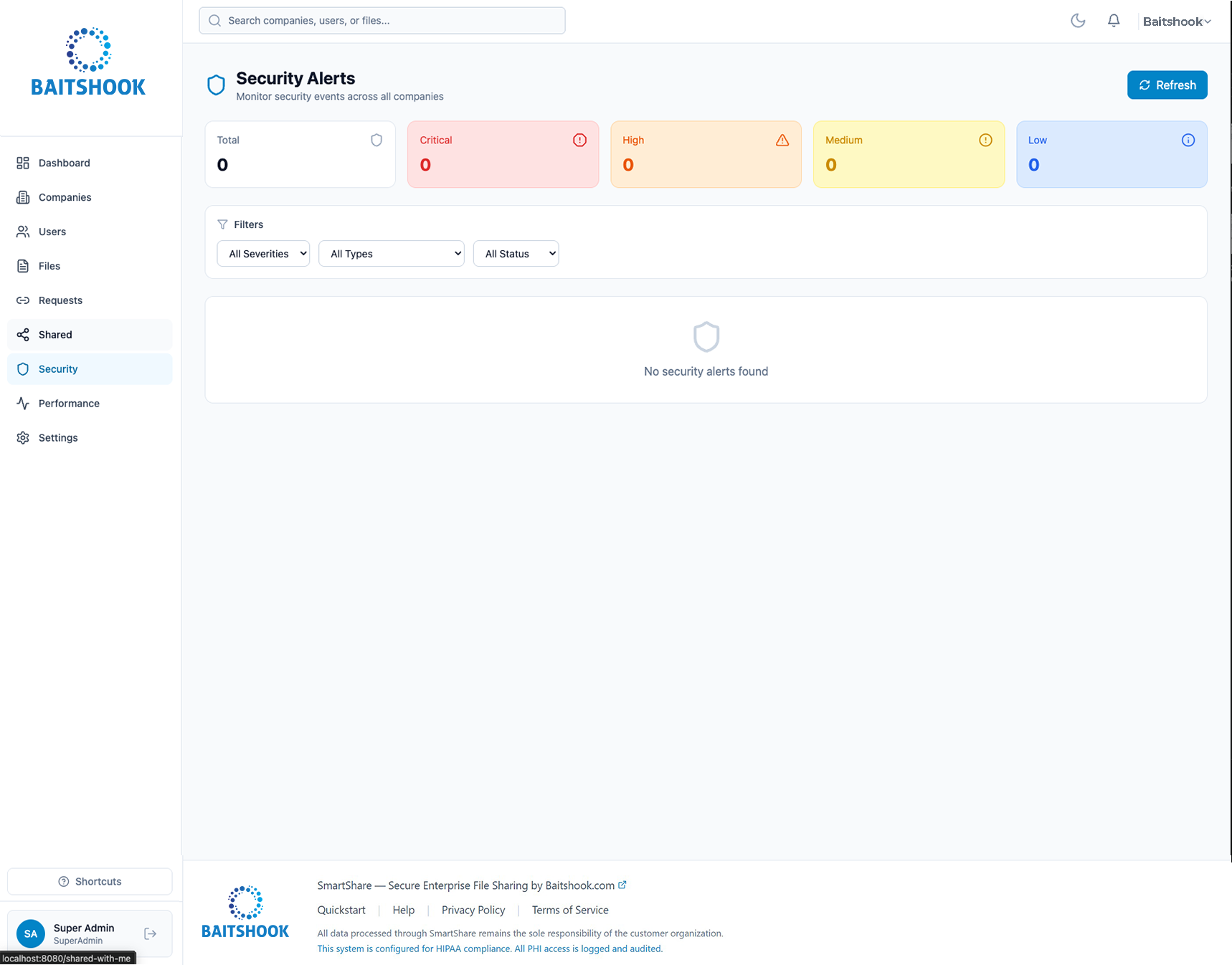1232x965 pixels.
Task: Click the Critical alerts warning icon
Action: (579, 141)
